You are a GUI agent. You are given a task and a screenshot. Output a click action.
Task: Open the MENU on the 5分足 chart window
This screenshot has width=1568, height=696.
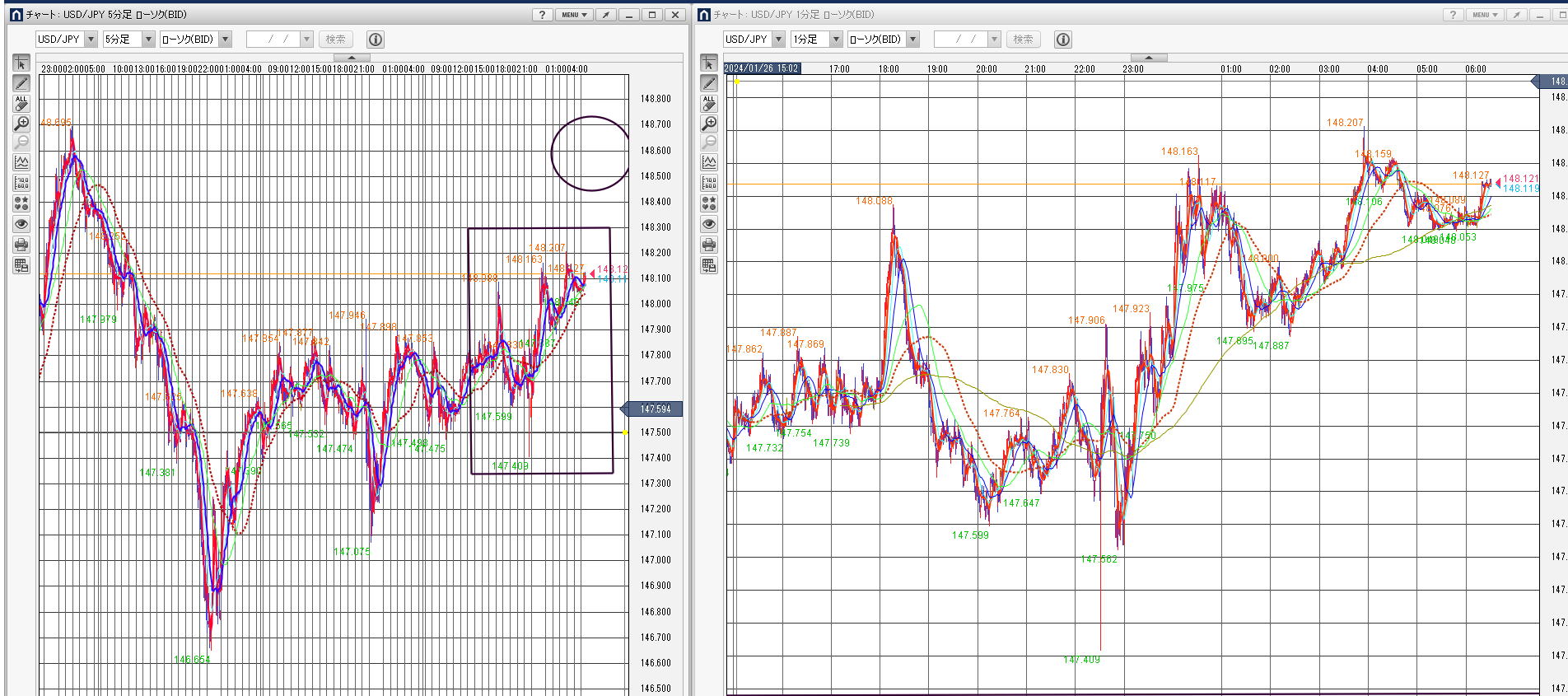click(x=573, y=15)
